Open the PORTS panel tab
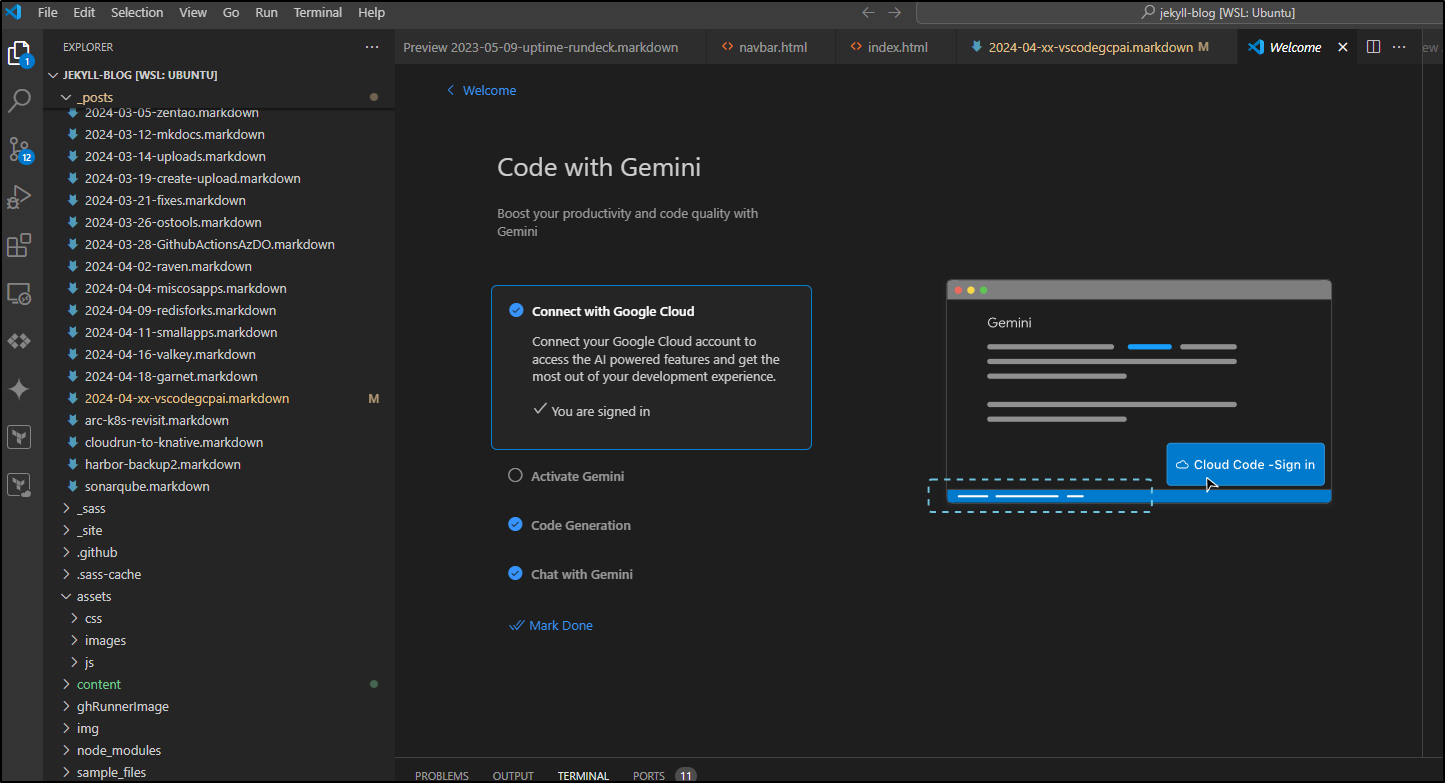Image resolution: width=1445 pixels, height=783 pixels. click(649, 776)
